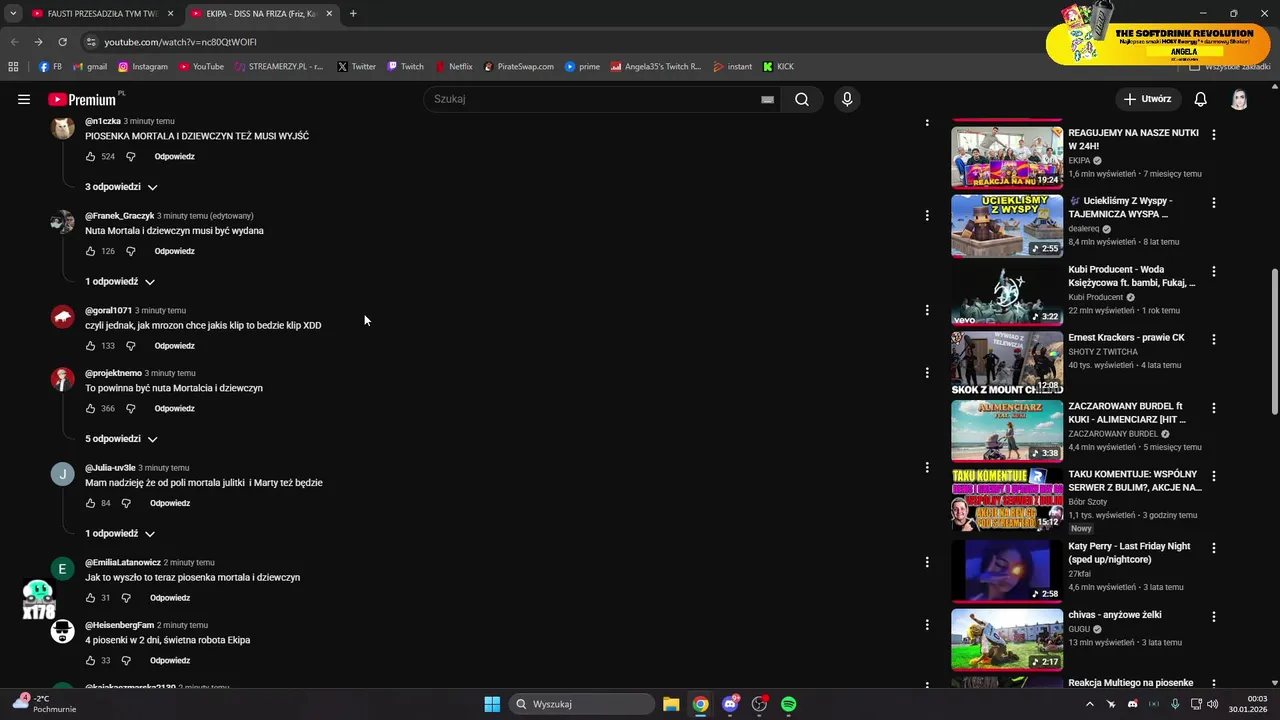Image resolution: width=1280 pixels, height=720 pixels.
Task: Open Chrome from the taskbar
Action: [701, 704]
